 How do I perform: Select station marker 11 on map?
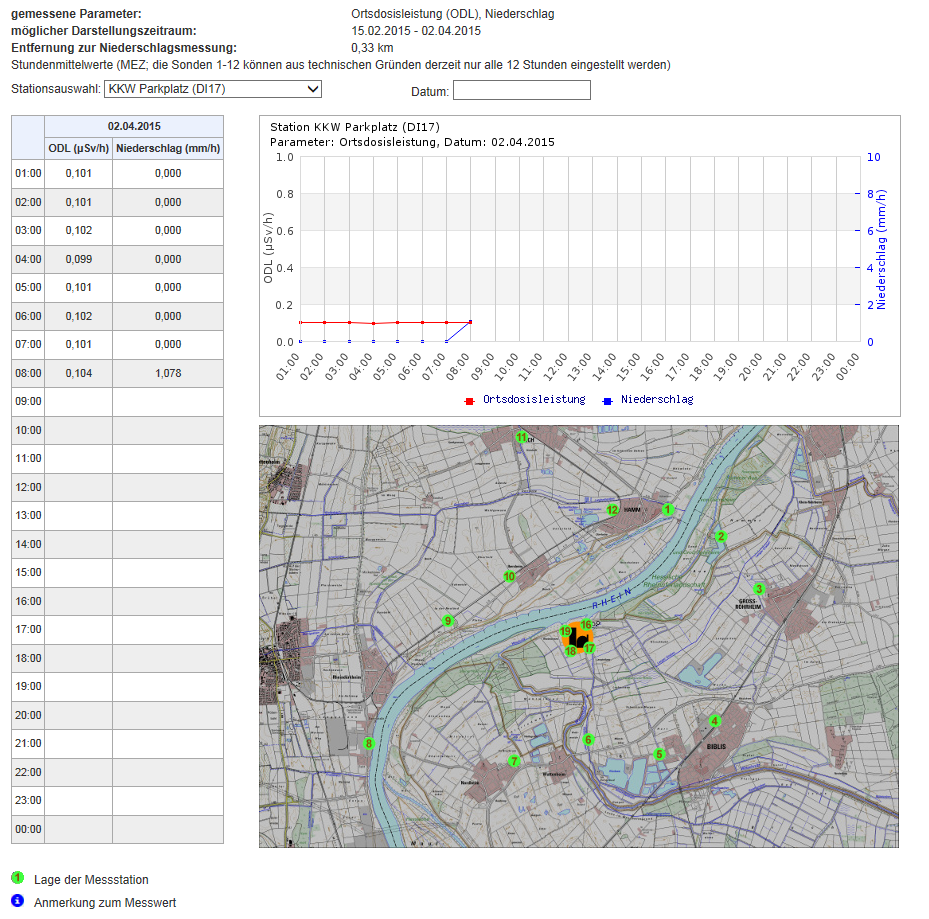pos(520,437)
